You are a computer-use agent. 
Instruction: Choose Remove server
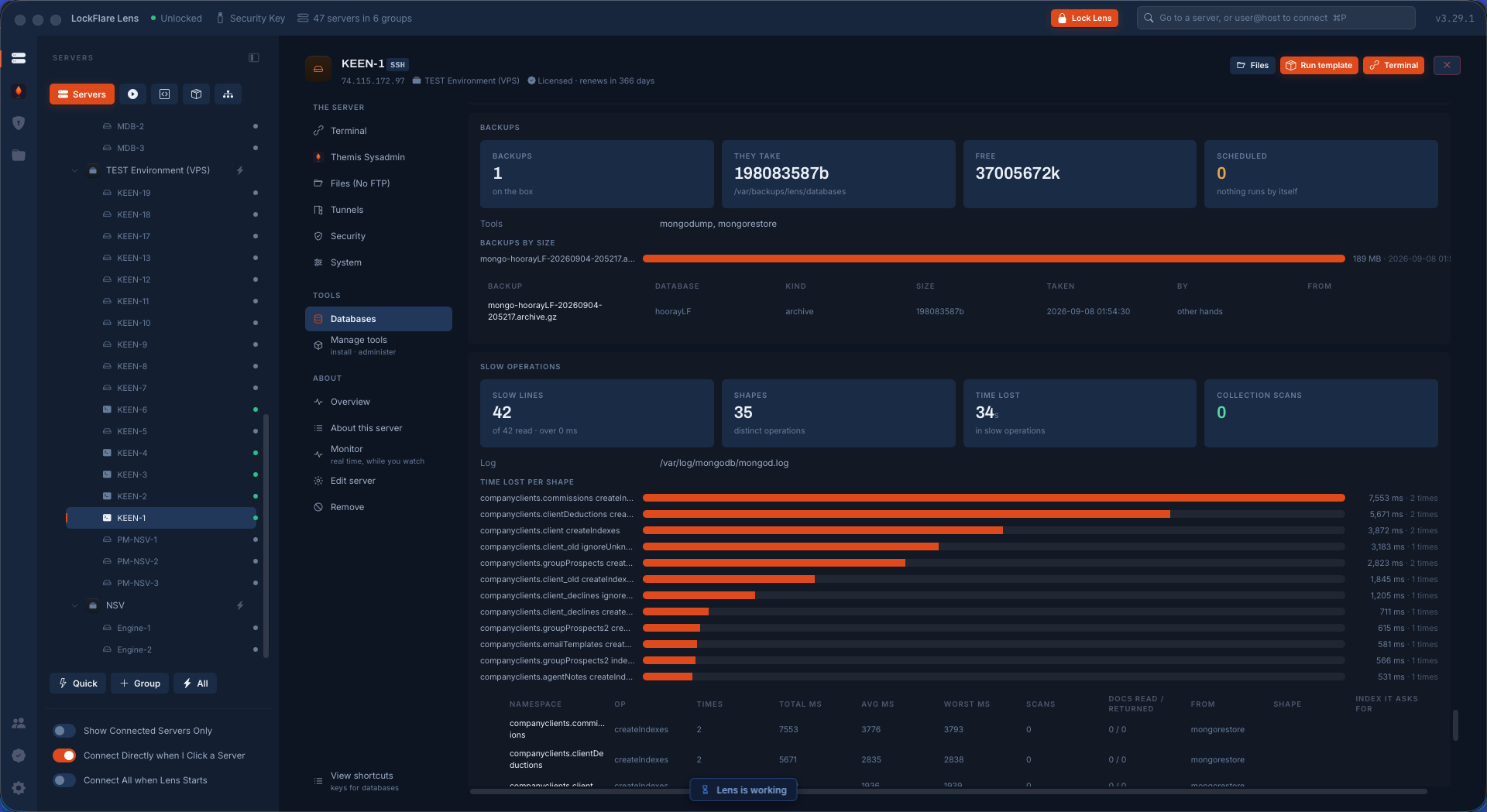tap(379, 507)
